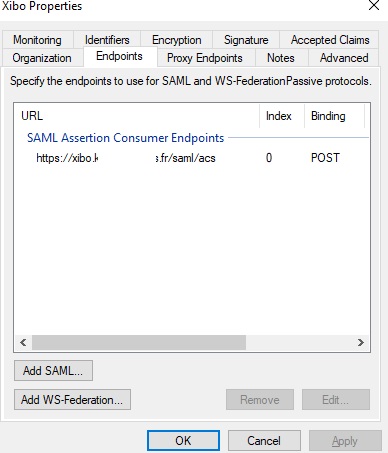Select the Encryption tab
Screen dimensions: 388x453
(x=177, y=40)
